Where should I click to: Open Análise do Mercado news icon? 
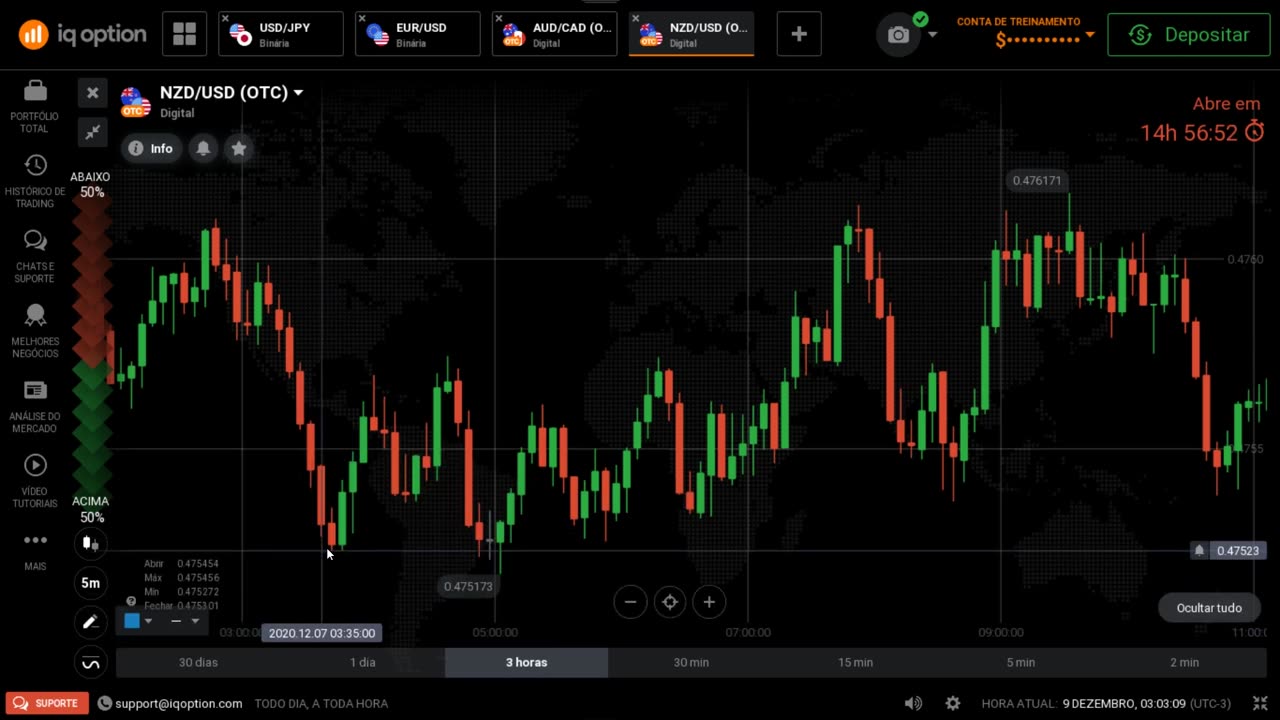click(x=35, y=390)
